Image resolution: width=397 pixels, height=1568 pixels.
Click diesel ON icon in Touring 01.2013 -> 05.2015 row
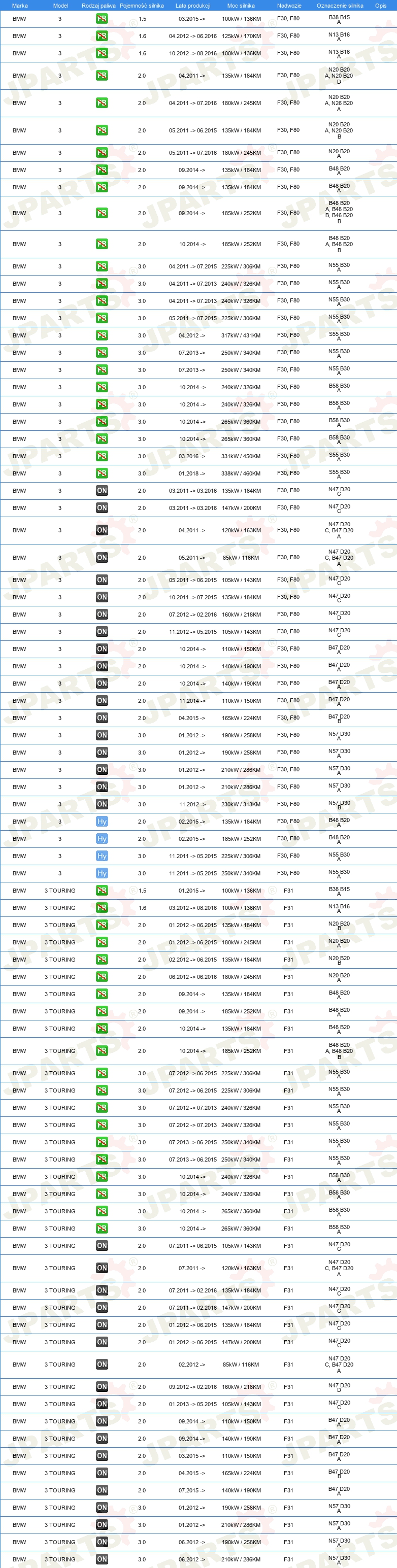[102, 1404]
